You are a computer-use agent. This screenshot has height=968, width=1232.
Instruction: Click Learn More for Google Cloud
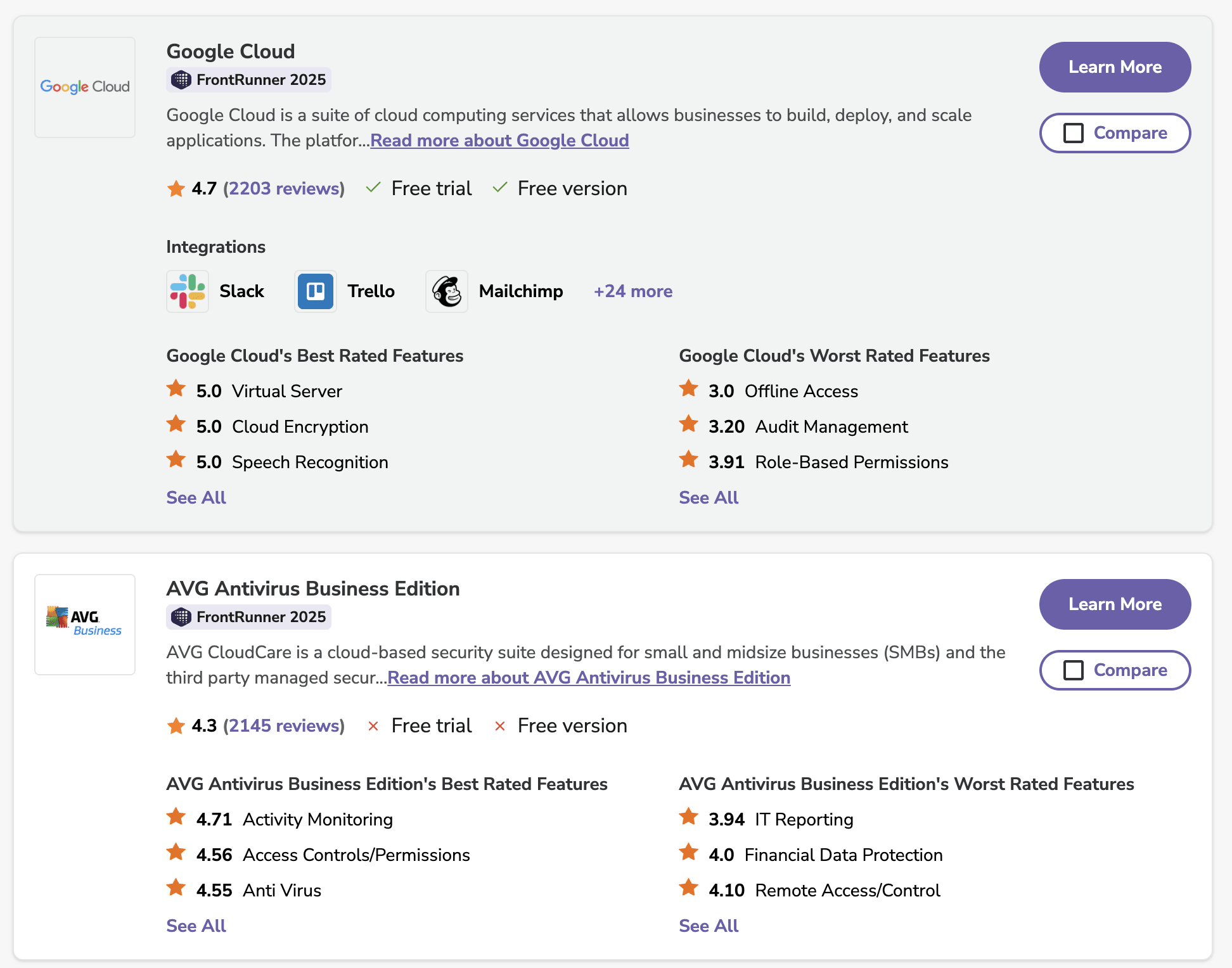pyautogui.click(x=1115, y=67)
